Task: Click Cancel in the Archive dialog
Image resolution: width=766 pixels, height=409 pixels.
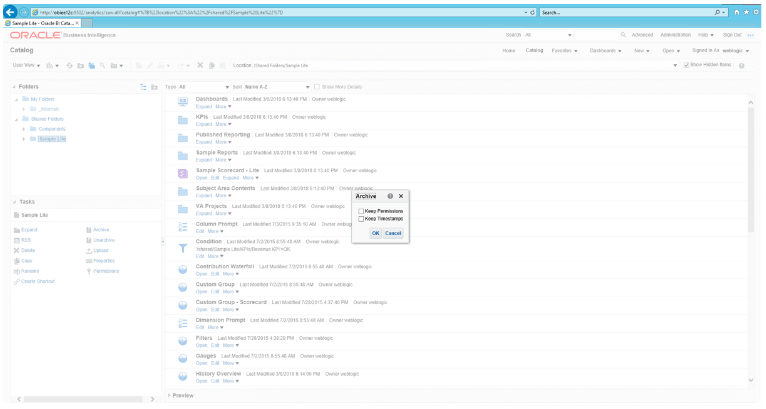Action: pyautogui.click(x=393, y=233)
